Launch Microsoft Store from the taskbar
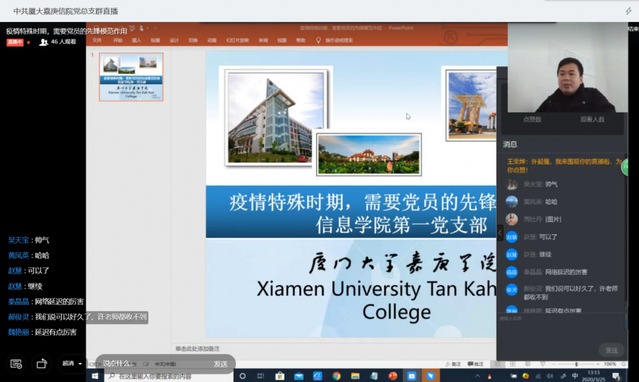Screen dimensions: 639x382 [280, 376]
